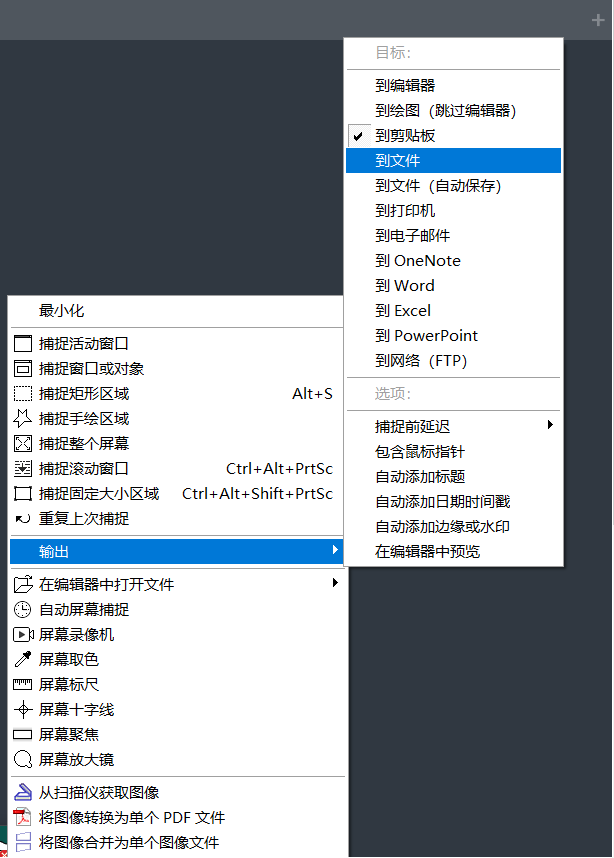Click the 屏幕放大镜 magnifier icon

(x=22, y=759)
